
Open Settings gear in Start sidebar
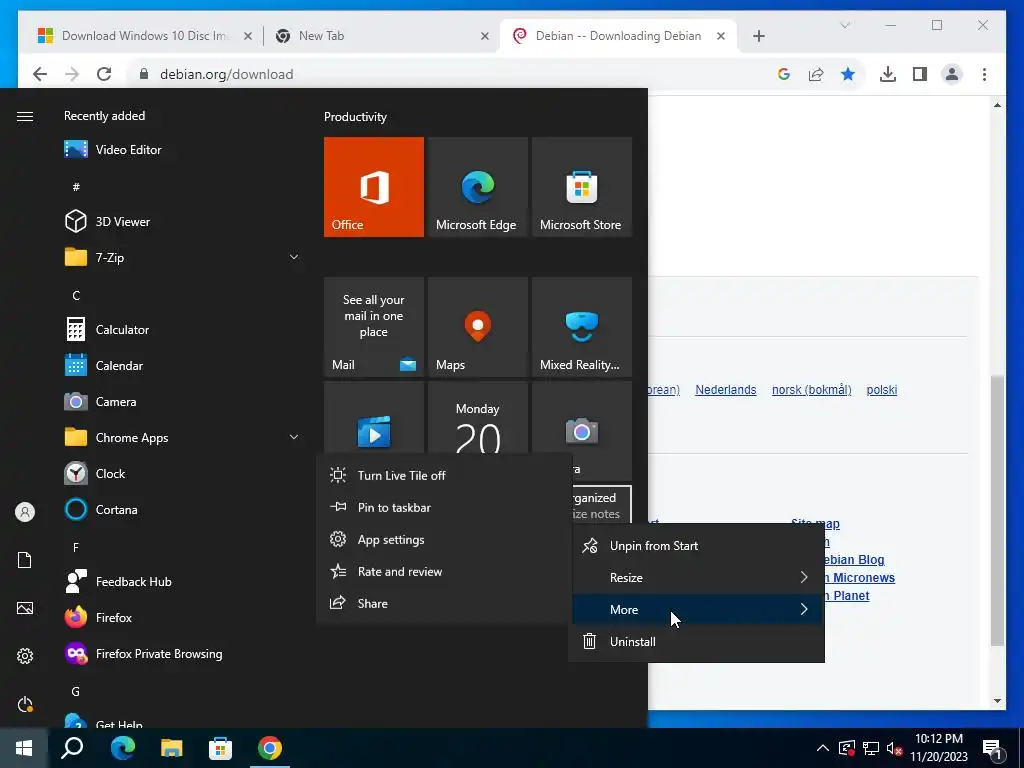25,656
